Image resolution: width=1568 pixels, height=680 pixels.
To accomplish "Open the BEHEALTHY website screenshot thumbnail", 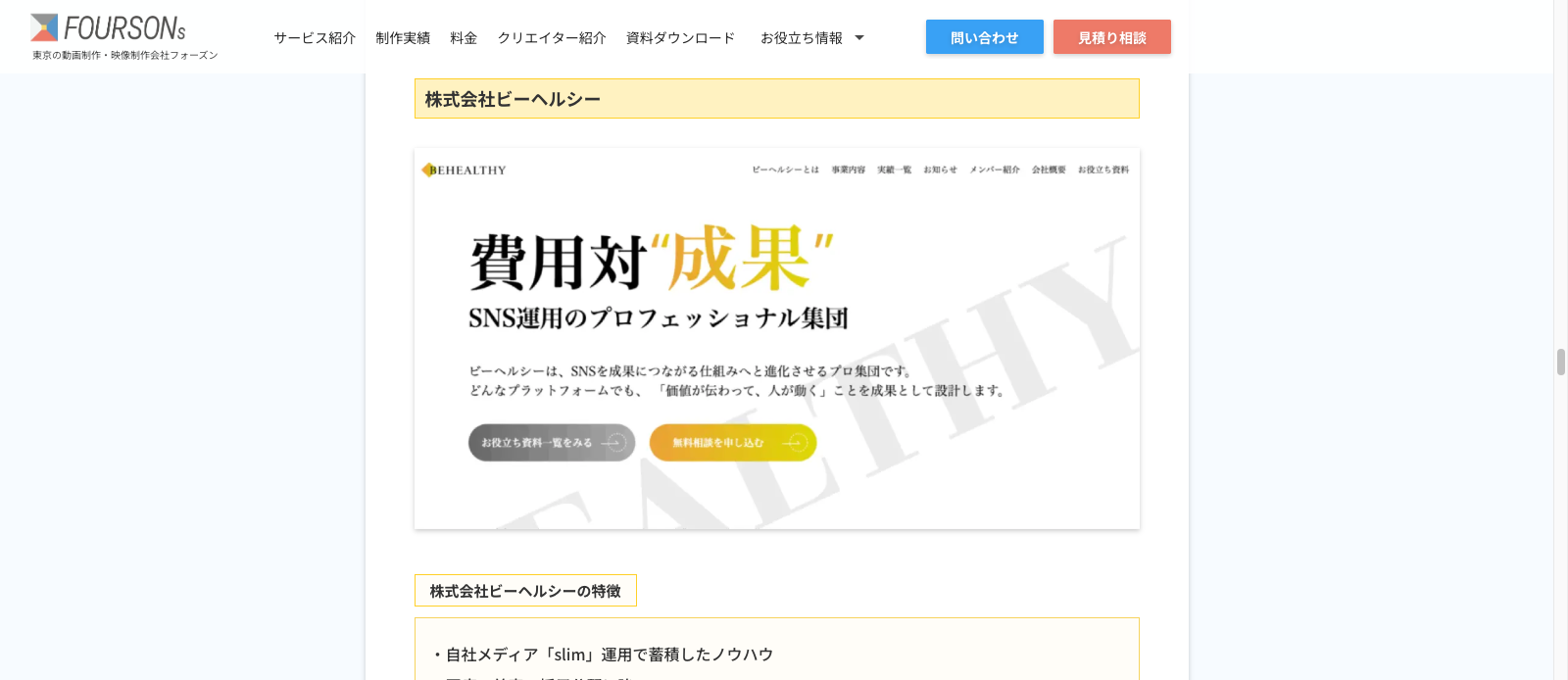I will point(777,339).
